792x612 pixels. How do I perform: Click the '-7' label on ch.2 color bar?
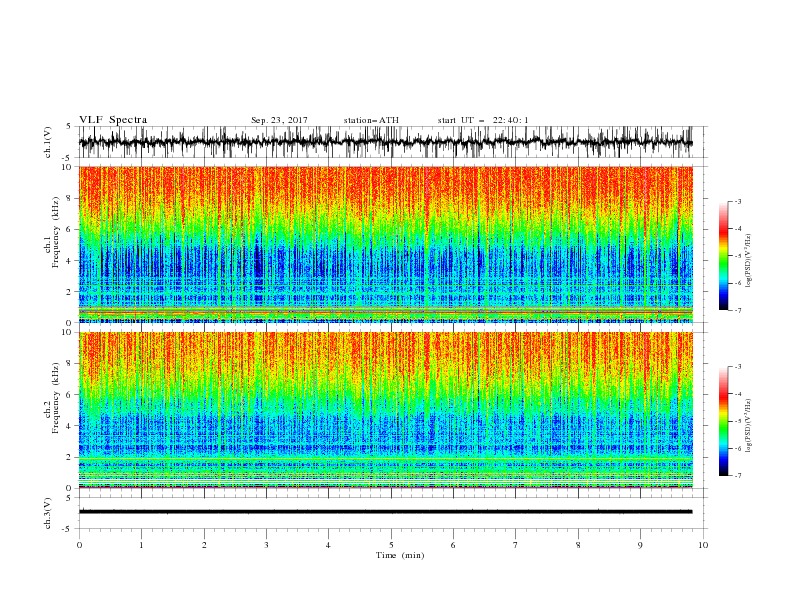click(x=737, y=476)
